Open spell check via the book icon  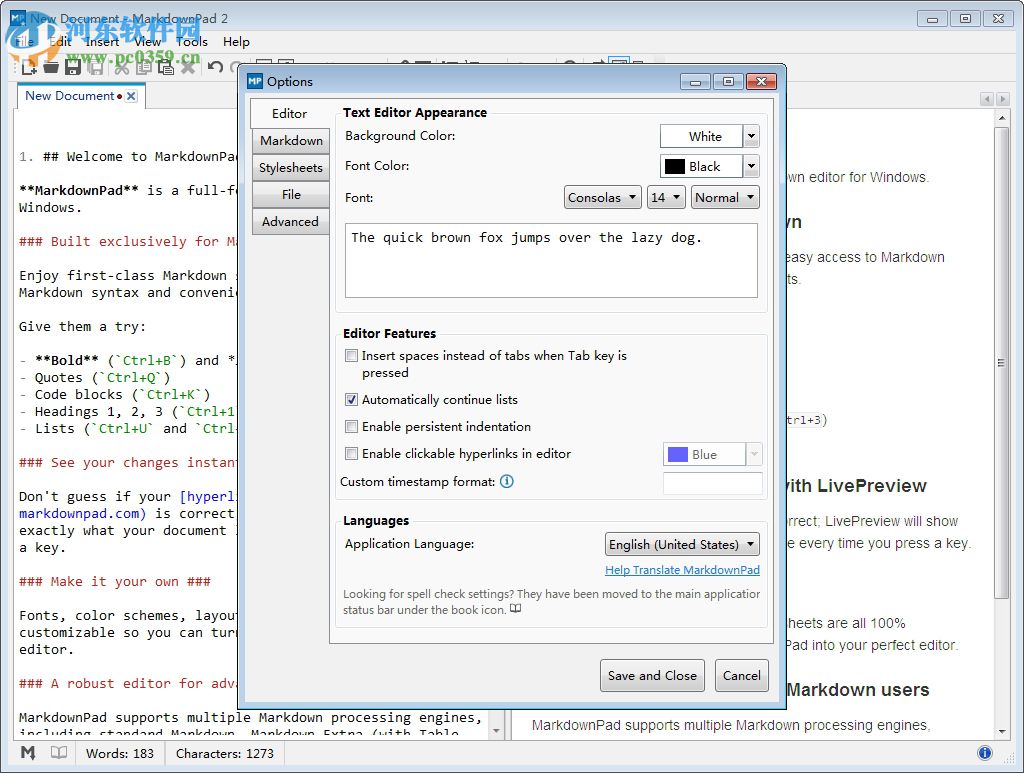point(58,753)
